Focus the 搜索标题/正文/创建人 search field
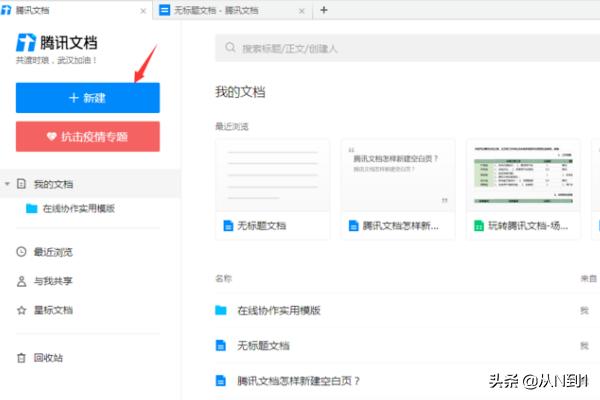Image resolution: width=600 pixels, height=400 pixels. click(408, 48)
